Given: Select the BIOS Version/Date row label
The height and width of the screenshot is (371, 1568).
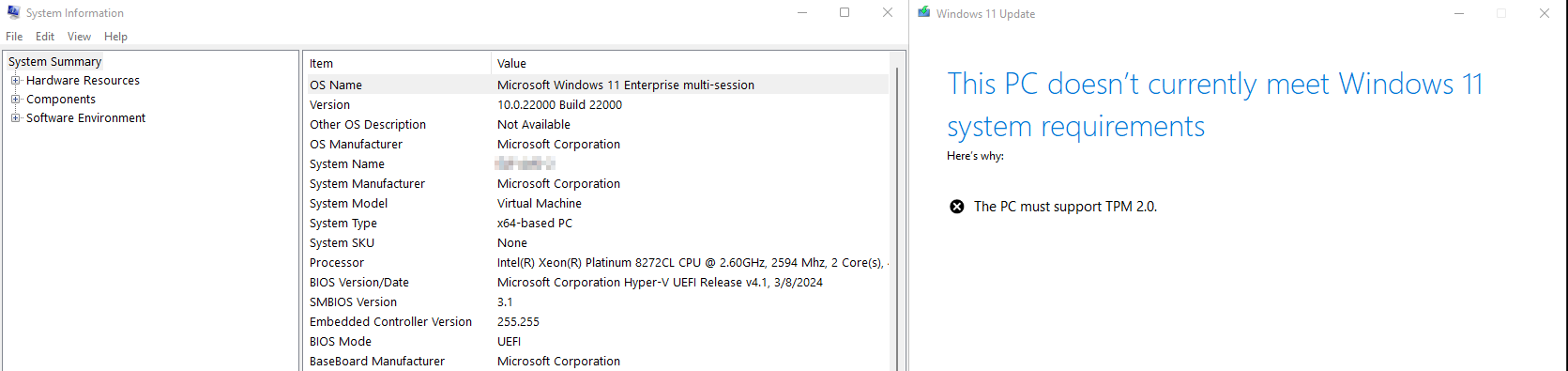Looking at the screenshot, I should (359, 283).
